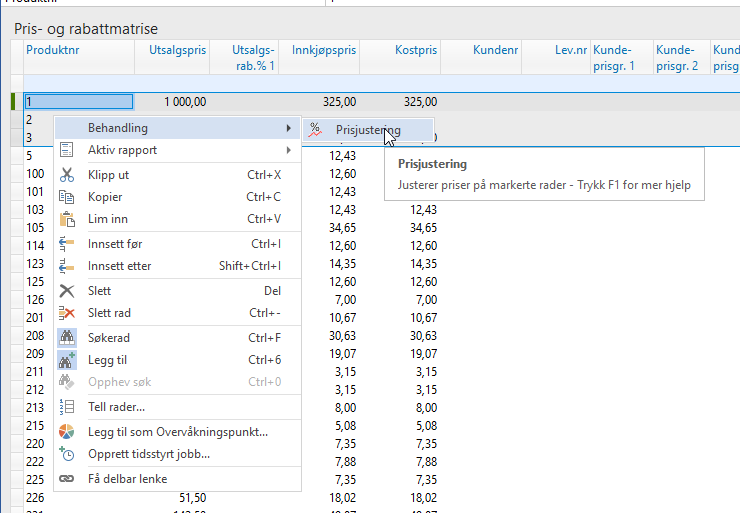Click Kostpris value 19,07
This screenshot has width=740, height=513.
click(x=423, y=353)
